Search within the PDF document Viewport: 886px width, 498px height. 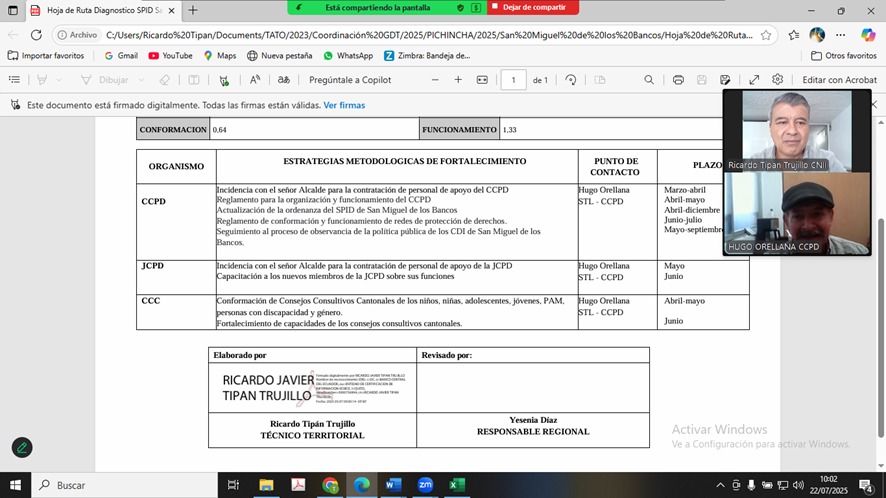649,80
